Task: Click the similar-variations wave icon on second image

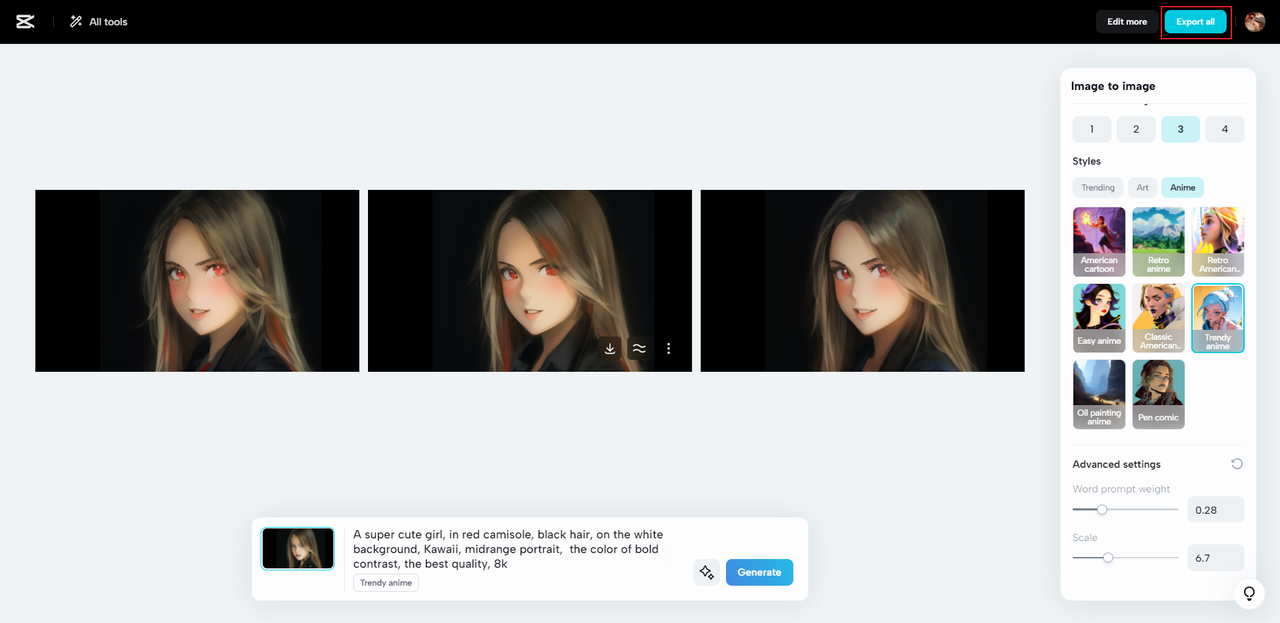Action: [x=639, y=349]
